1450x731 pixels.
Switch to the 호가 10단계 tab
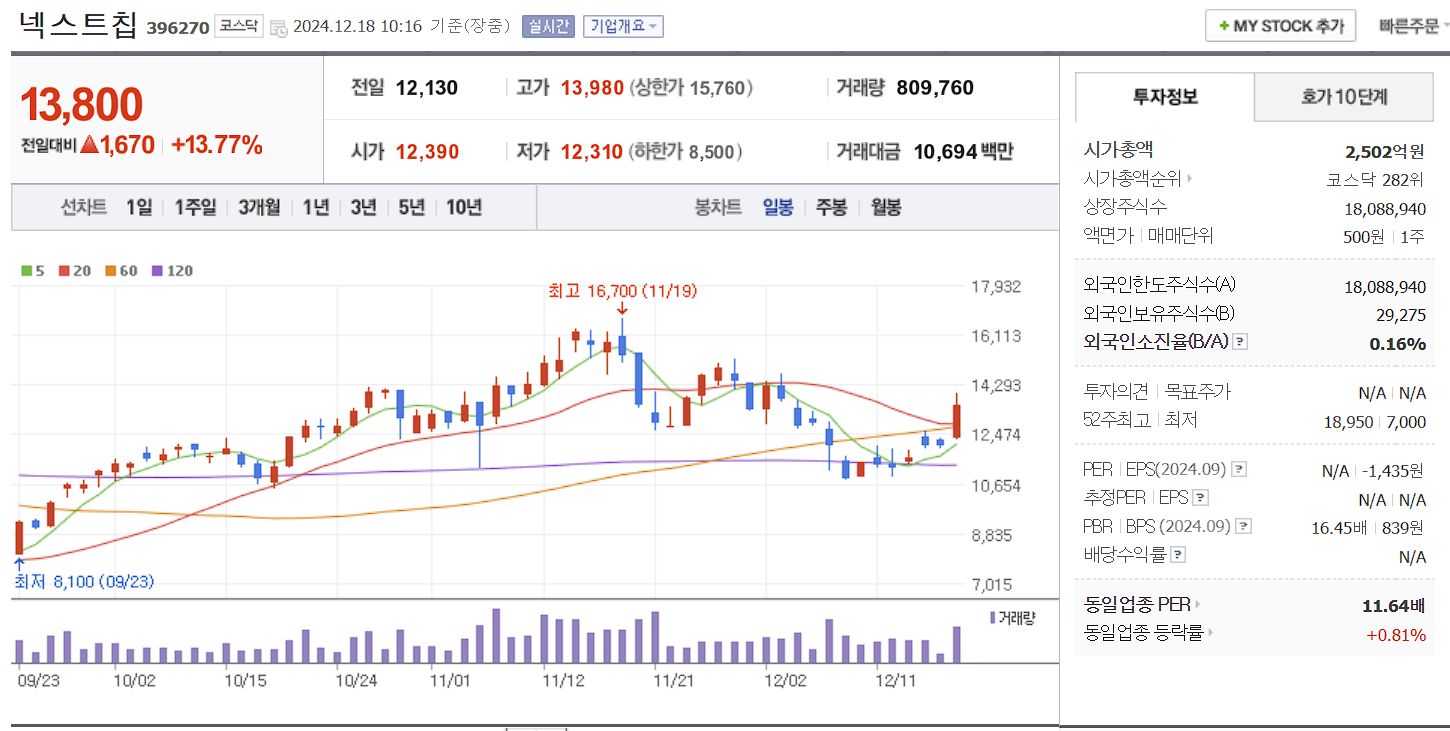tap(1343, 97)
